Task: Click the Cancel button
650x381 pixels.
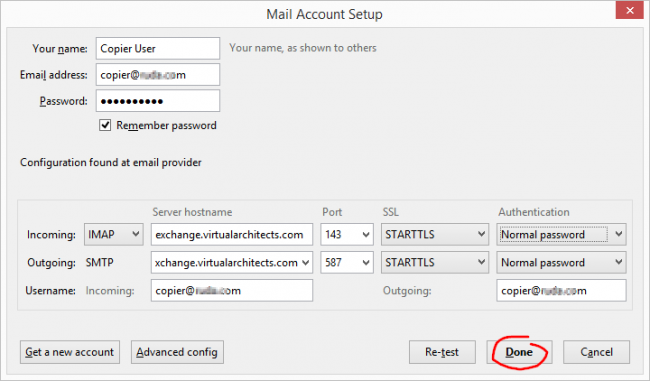Action: 596,352
